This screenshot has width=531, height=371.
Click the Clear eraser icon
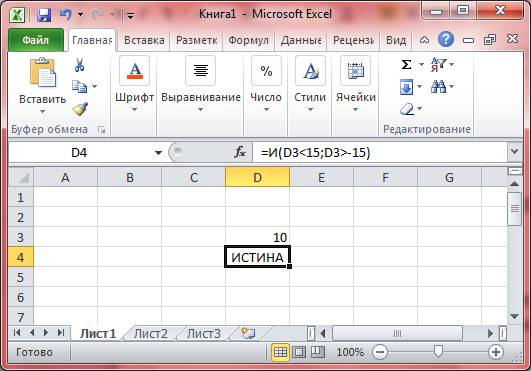pyautogui.click(x=407, y=109)
